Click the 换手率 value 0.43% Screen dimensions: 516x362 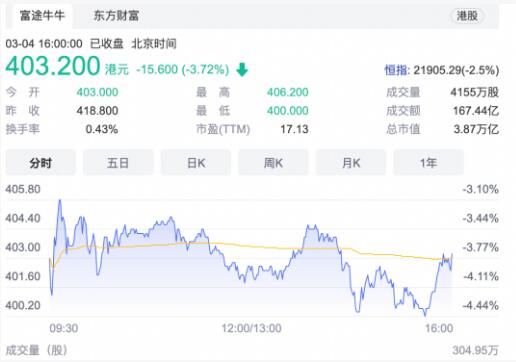102,129
